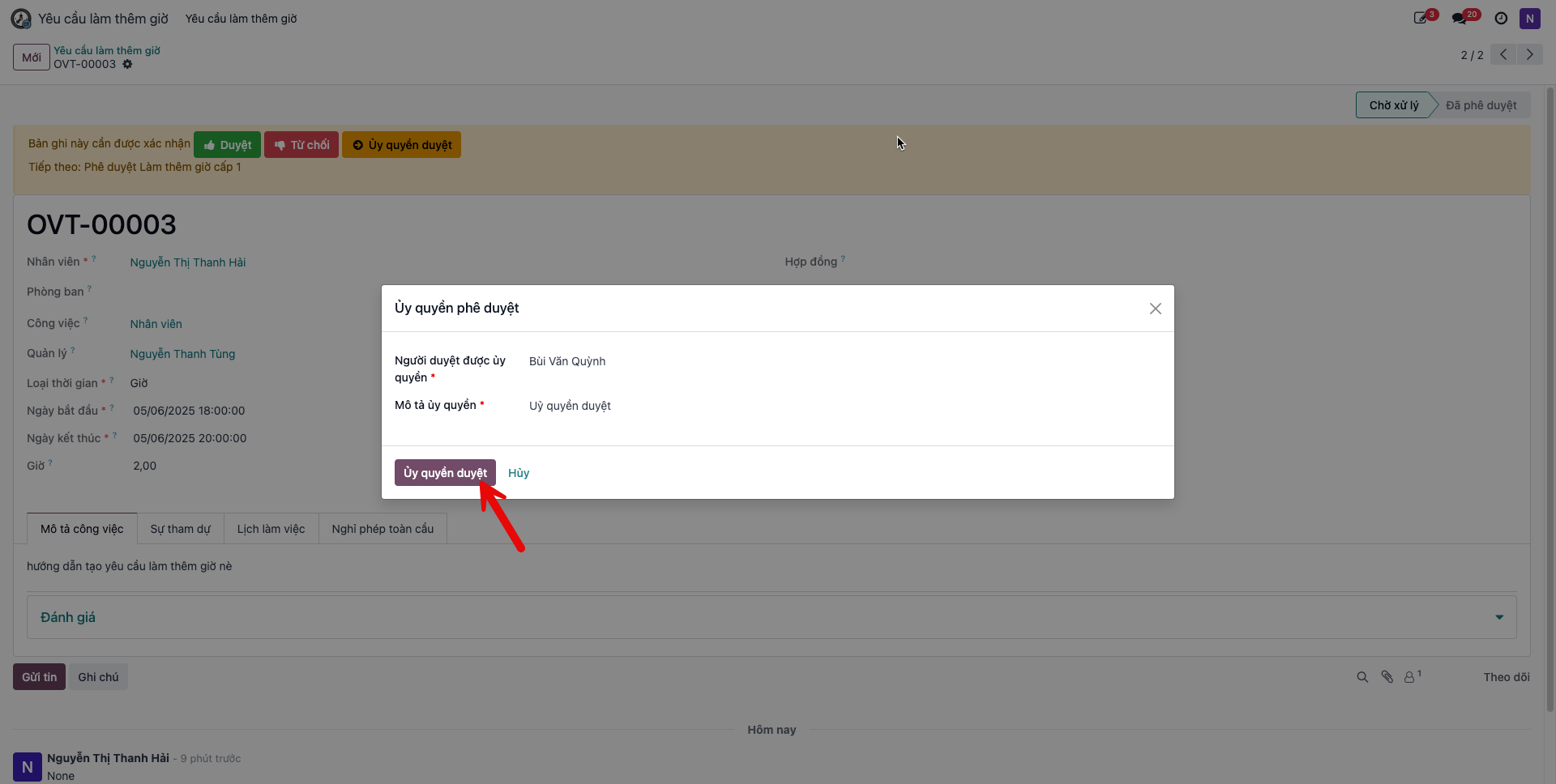Open the followers icon in chatter
Viewport: 1556px width, 784px height.
(x=1412, y=676)
